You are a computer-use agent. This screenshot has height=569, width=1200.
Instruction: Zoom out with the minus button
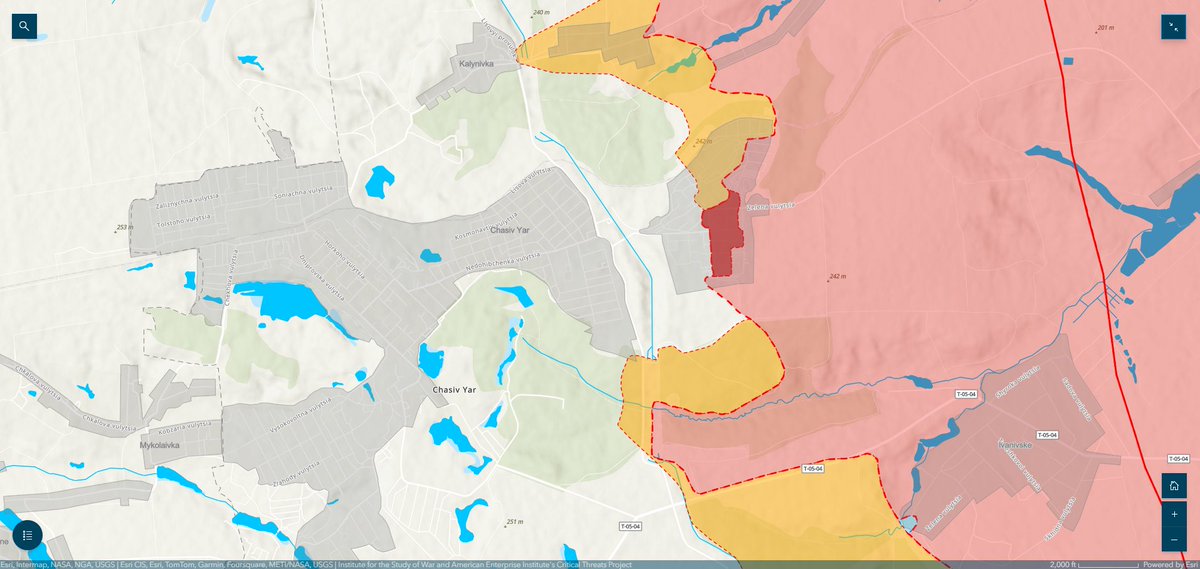coord(1174,540)
